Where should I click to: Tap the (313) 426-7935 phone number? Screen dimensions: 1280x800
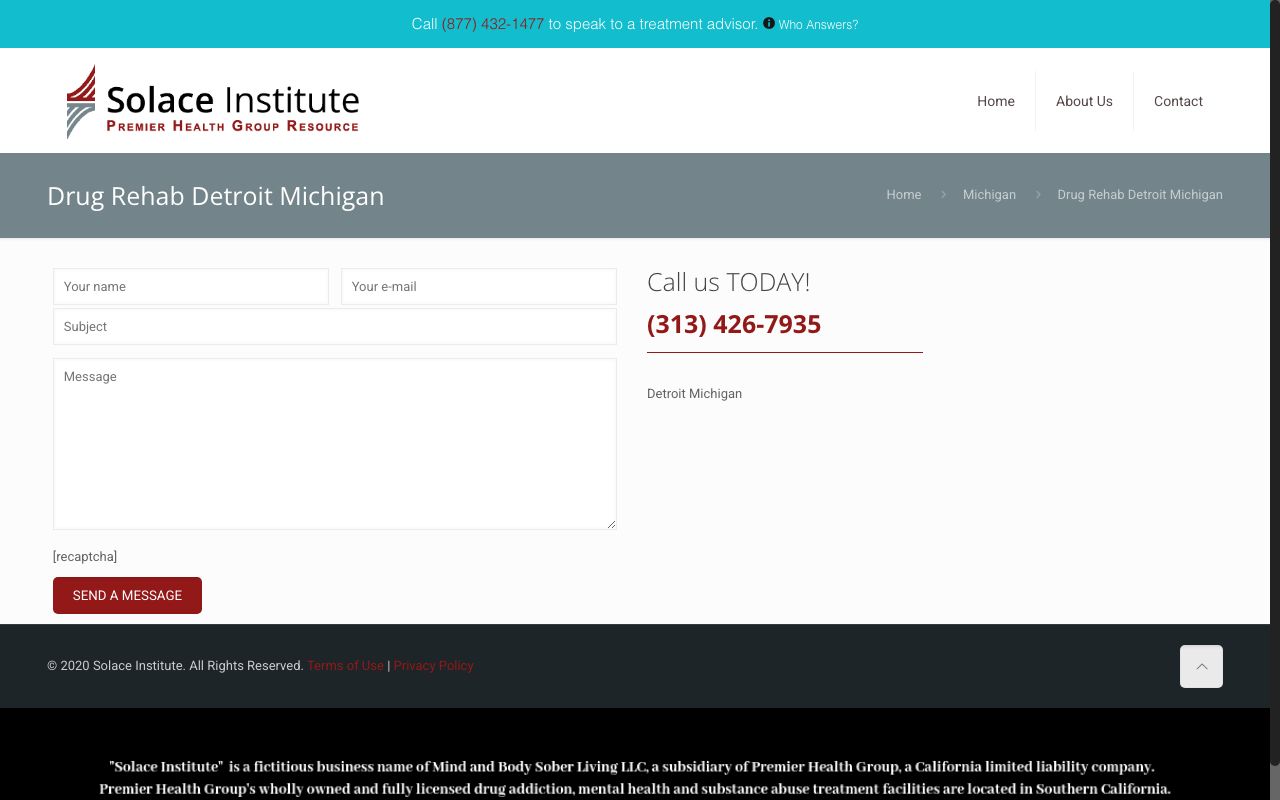point(734,324)
